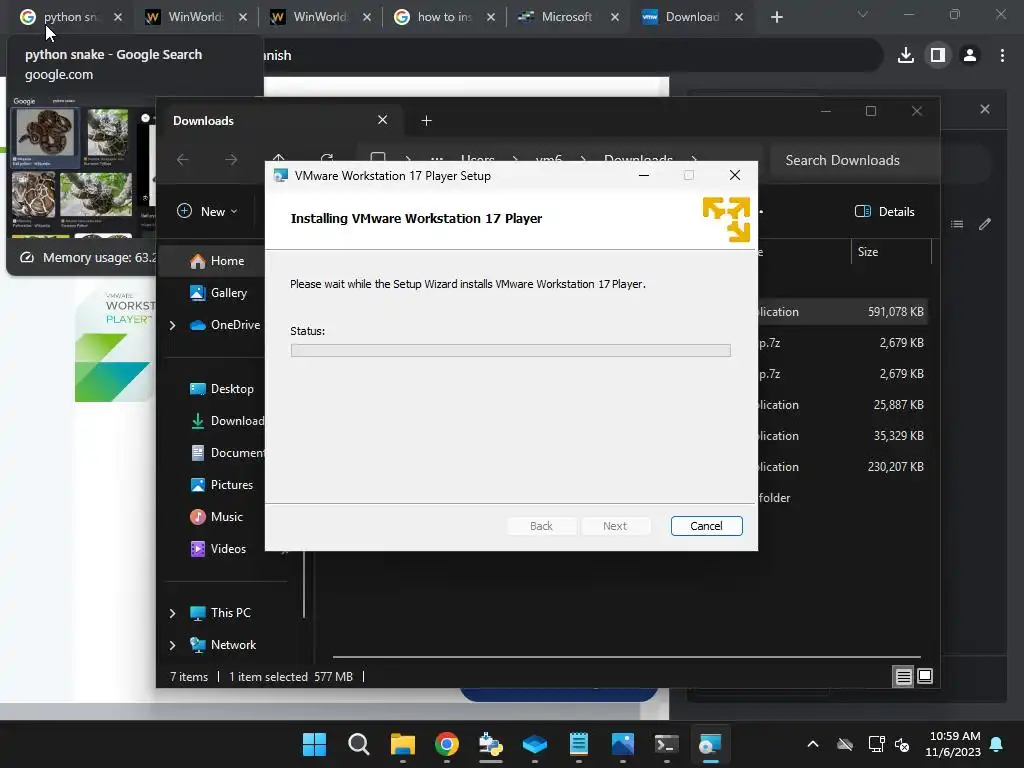Open Music quick access folder
This screenshot has height=768, width=1024.
pyautogui.click(x=217, y=517)
